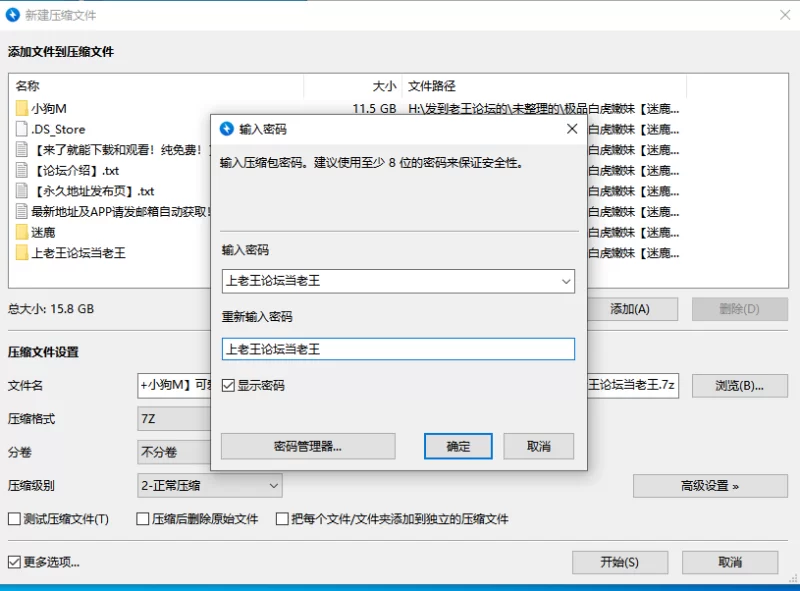Click the 大小 column header
The width and height of the screenshot is (800, 591).
coord(384,86)
